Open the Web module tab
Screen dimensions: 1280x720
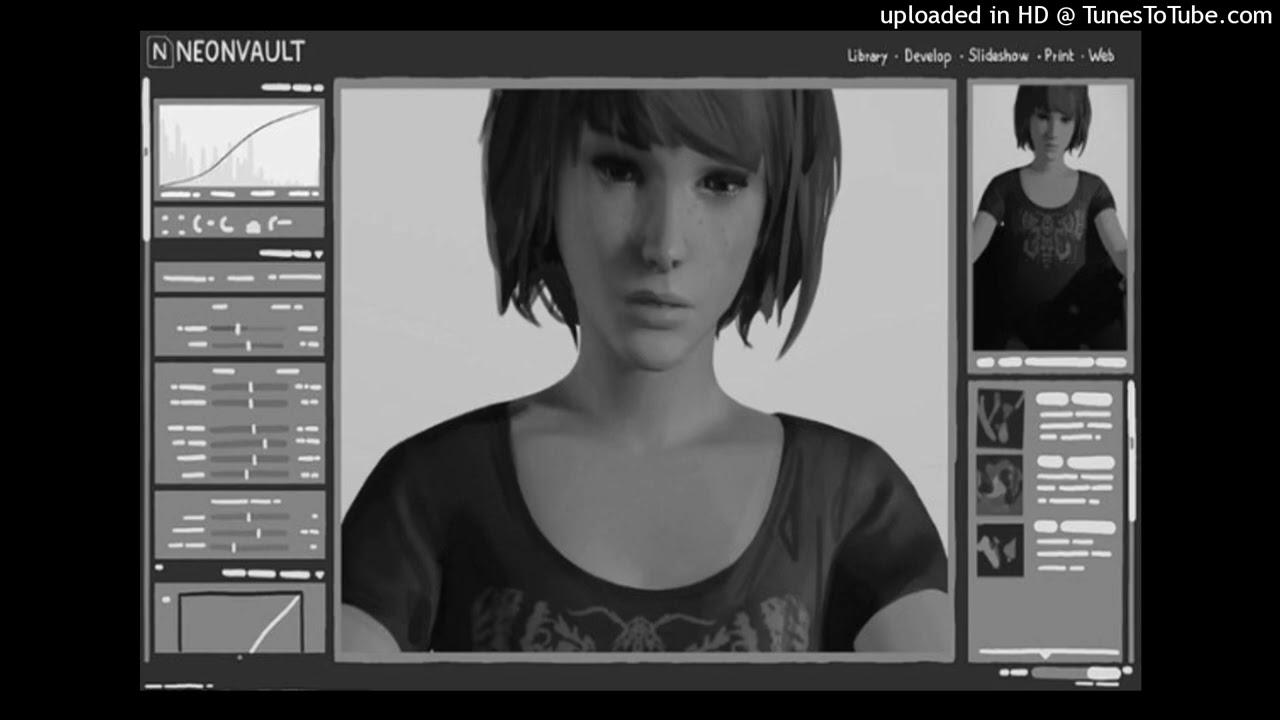click(x=1101, y=56)
